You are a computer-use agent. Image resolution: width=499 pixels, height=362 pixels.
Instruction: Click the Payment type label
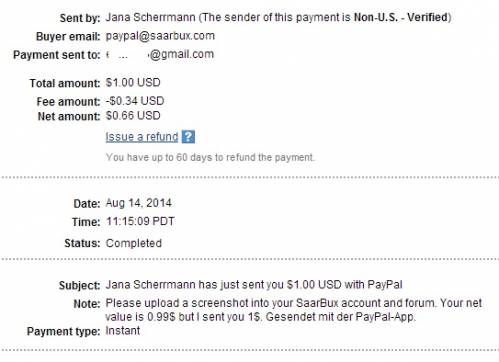tap(63, 331)
